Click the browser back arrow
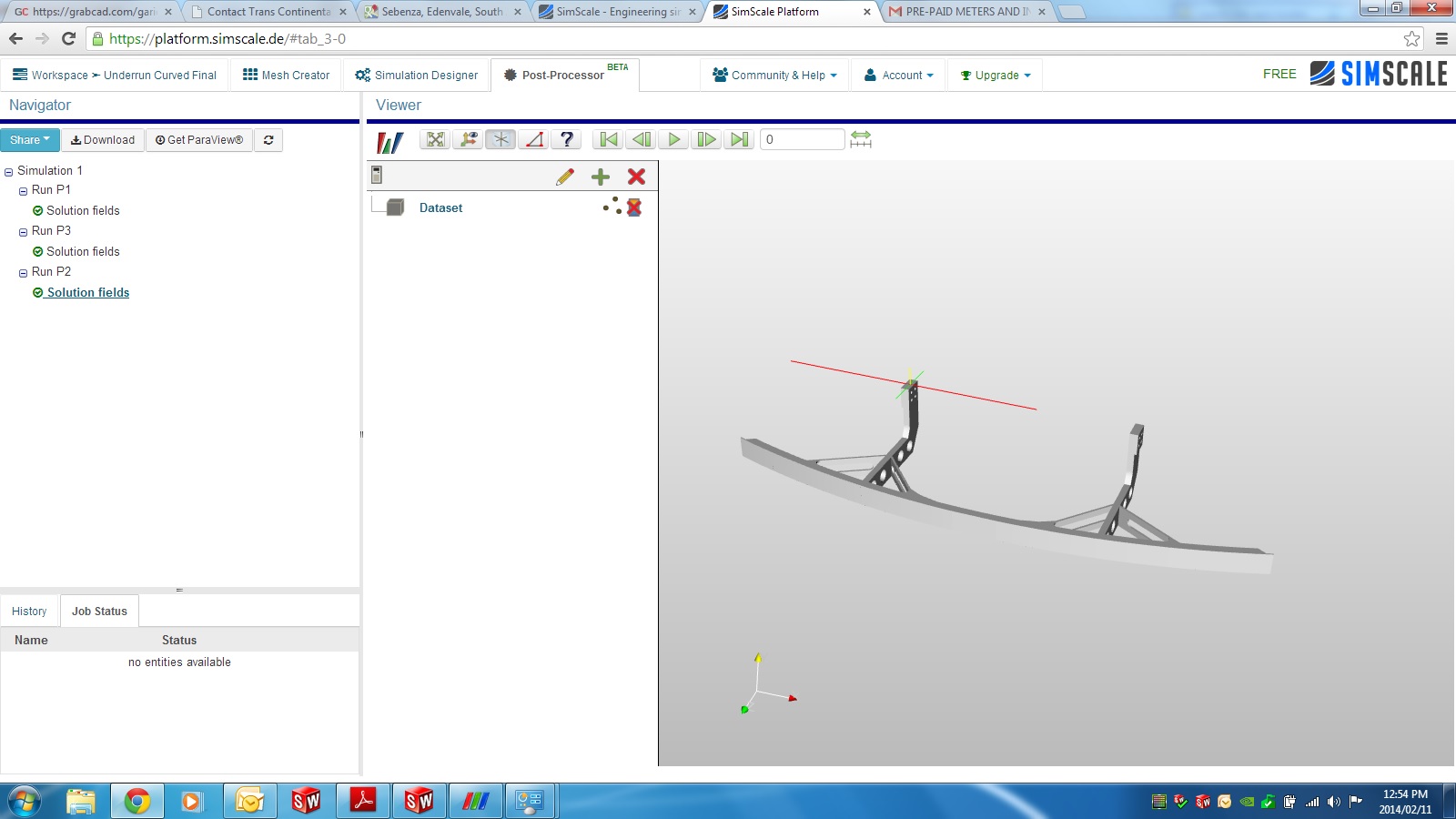This screenshot has height=819, width=1456. (x=15, y=38)
